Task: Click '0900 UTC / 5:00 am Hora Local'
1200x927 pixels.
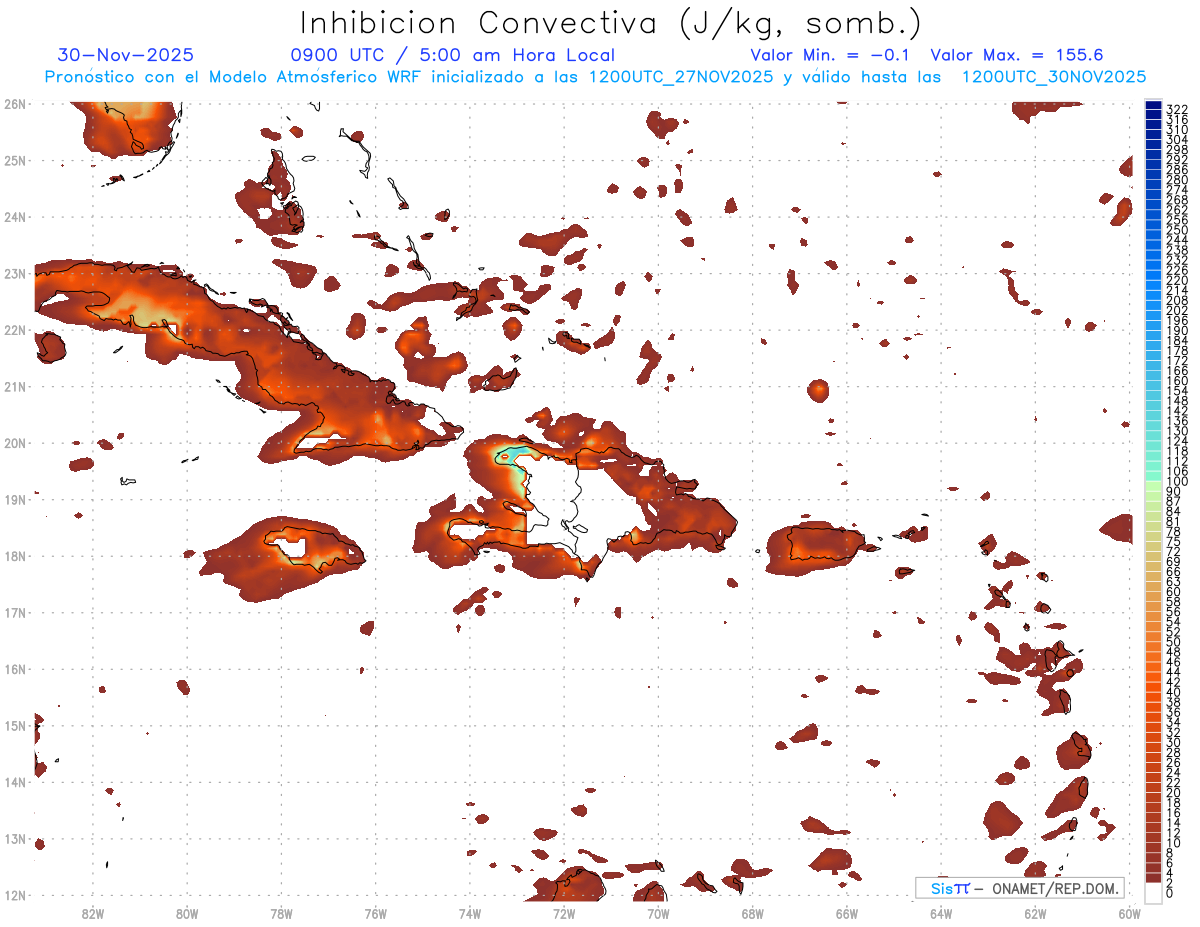Action: [452, 55]
